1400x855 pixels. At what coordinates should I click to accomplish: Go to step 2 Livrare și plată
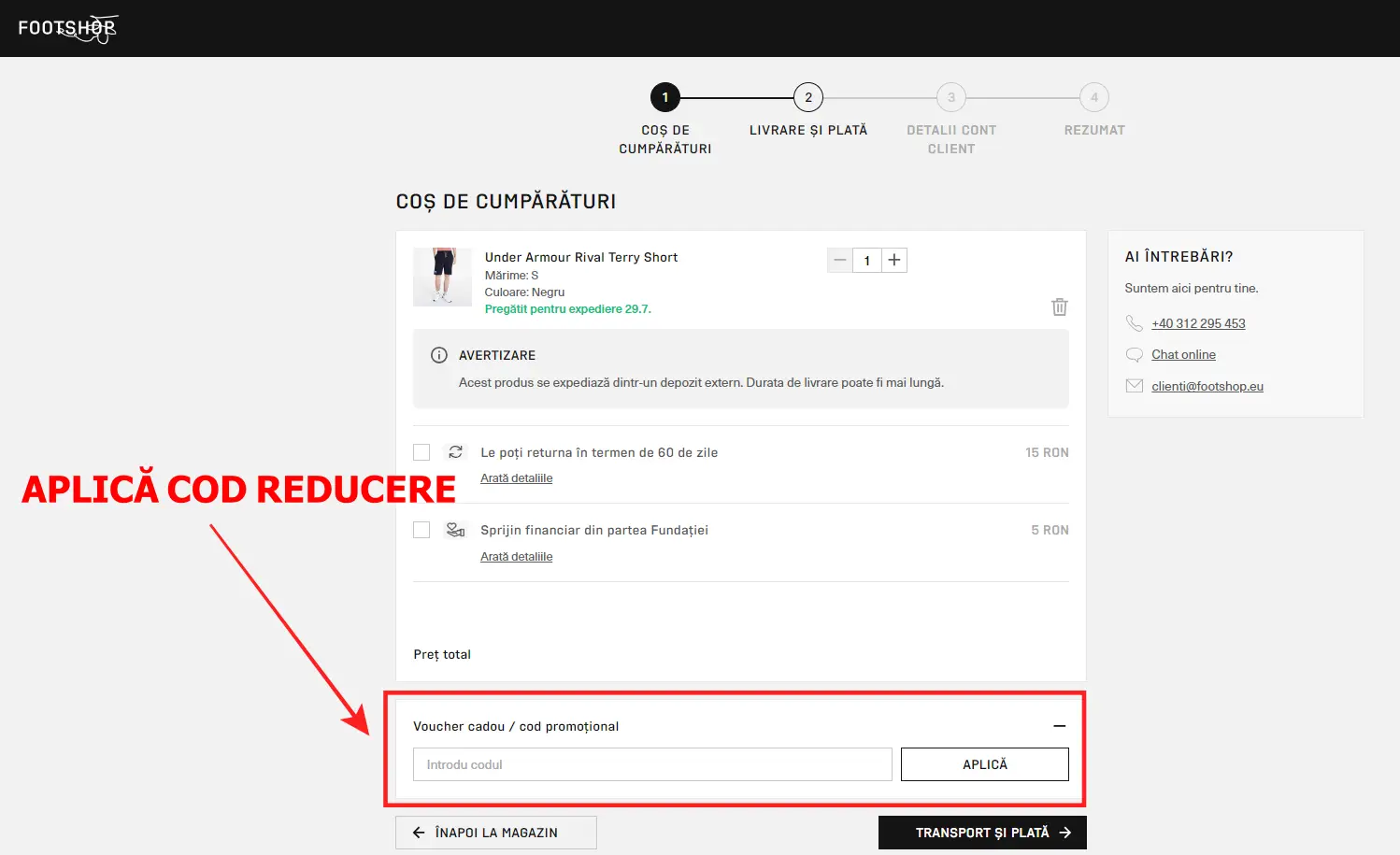tap(808, 97)
